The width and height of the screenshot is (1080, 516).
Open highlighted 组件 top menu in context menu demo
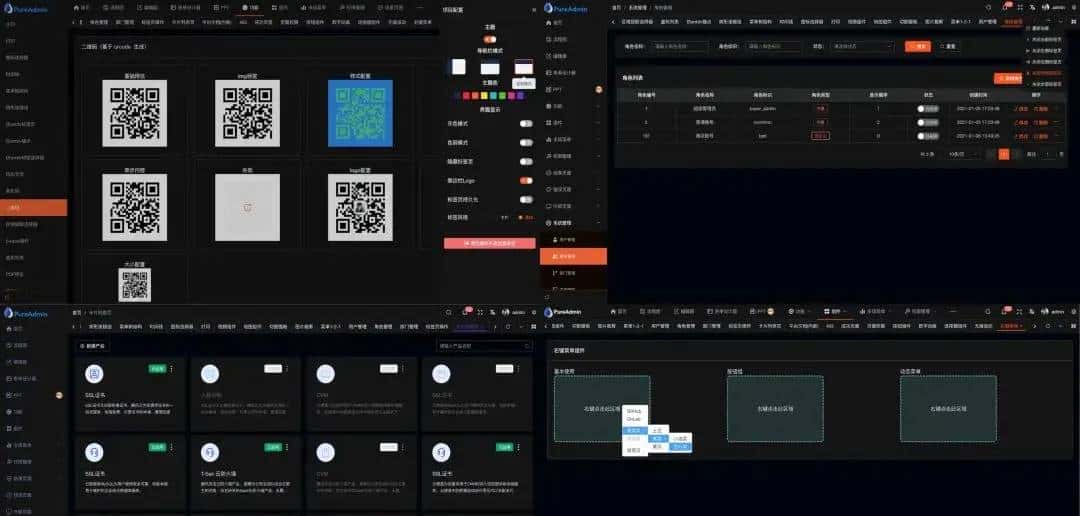[x=835, y=312]
